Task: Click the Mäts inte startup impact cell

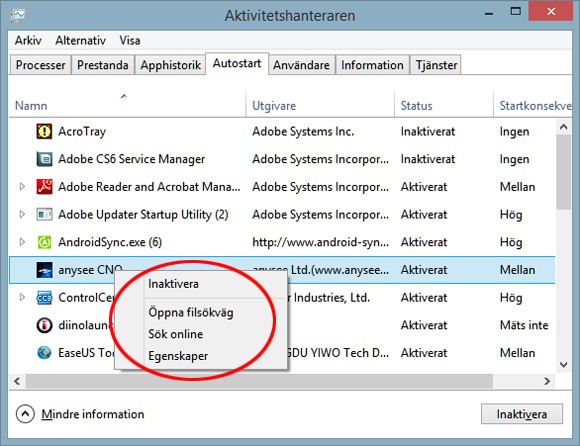Action: (x=524, y=325)
